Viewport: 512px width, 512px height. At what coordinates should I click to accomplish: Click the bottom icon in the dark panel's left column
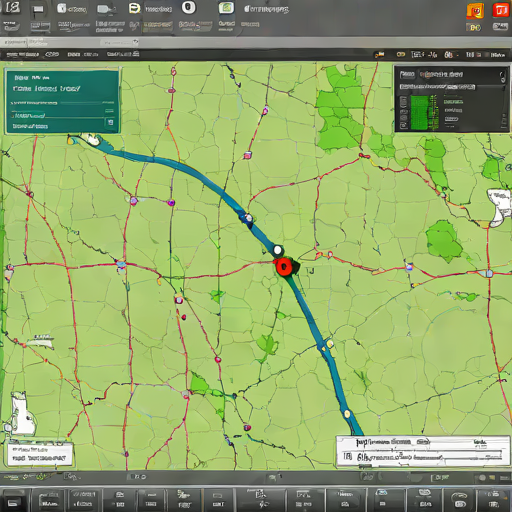click(x=403, y=125)
